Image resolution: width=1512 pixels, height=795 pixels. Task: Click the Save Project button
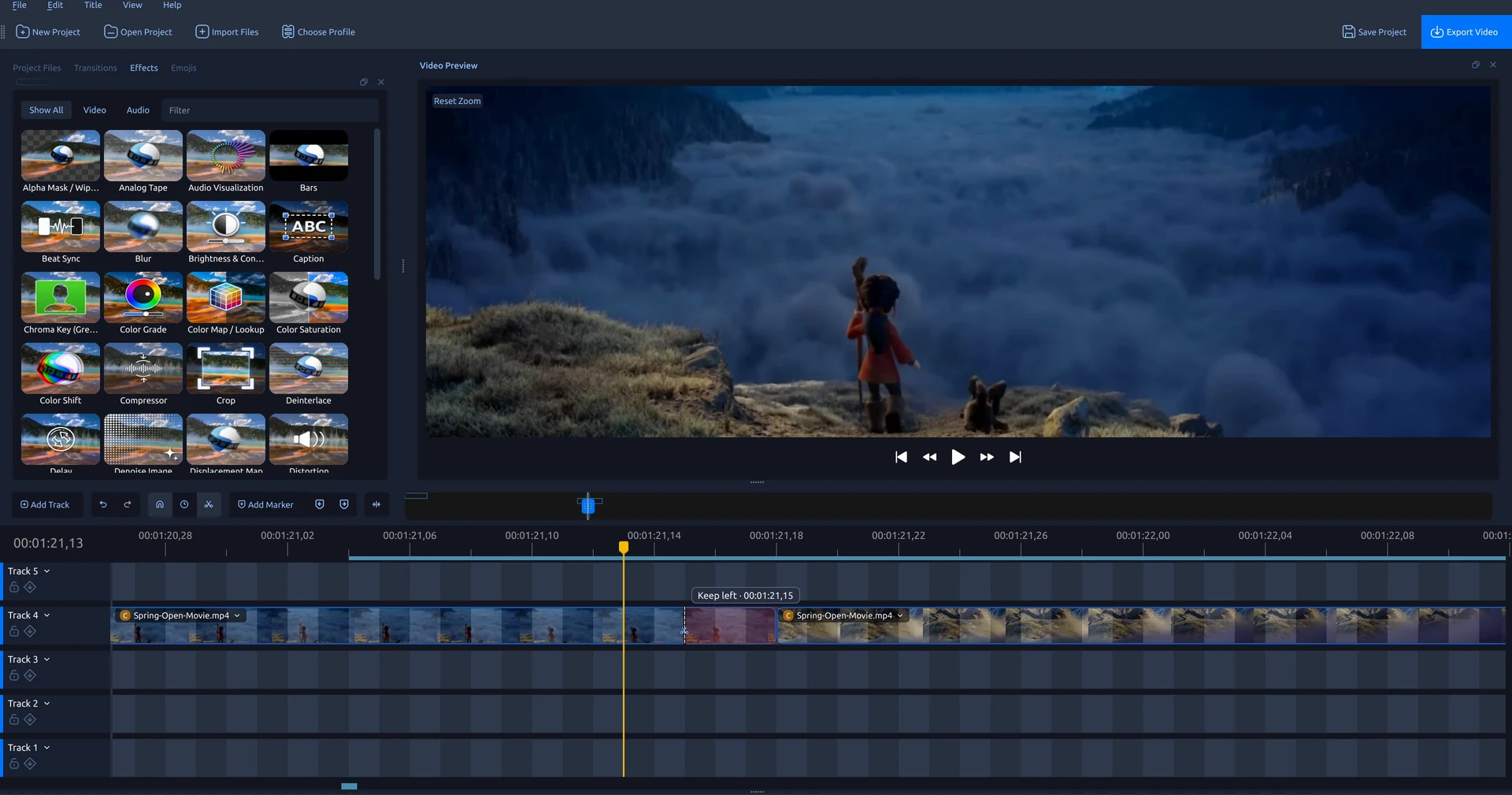1374,32
